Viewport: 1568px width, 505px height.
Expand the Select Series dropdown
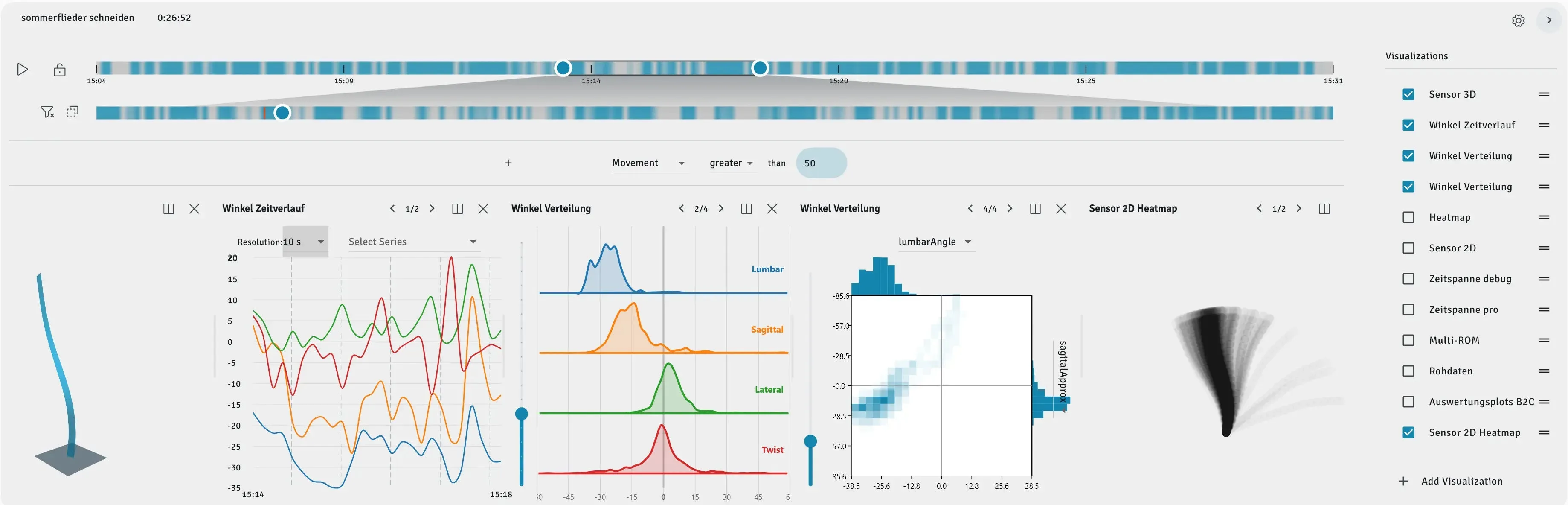point(413,242)
